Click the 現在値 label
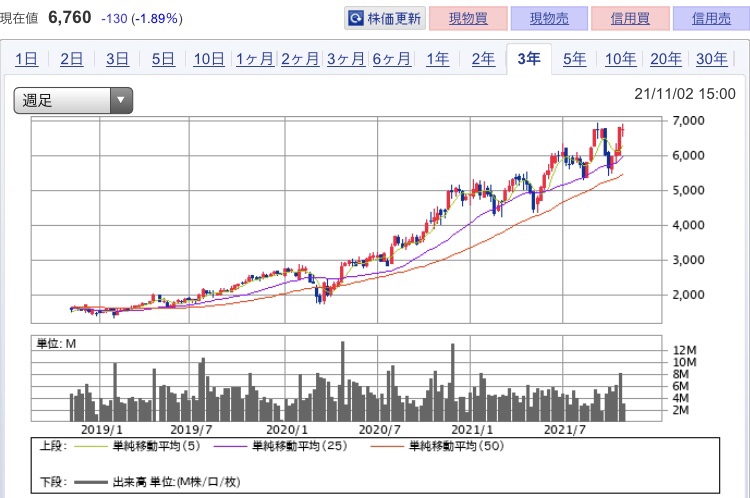Viewport: 750px width, 498px height. (x=19, y=19)
